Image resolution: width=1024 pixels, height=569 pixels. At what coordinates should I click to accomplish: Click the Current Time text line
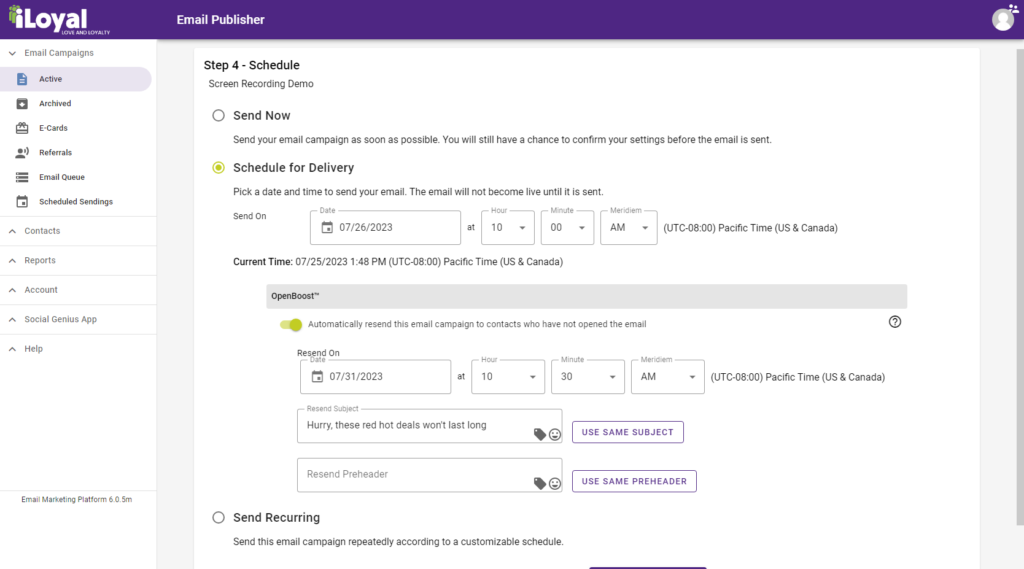398,262
